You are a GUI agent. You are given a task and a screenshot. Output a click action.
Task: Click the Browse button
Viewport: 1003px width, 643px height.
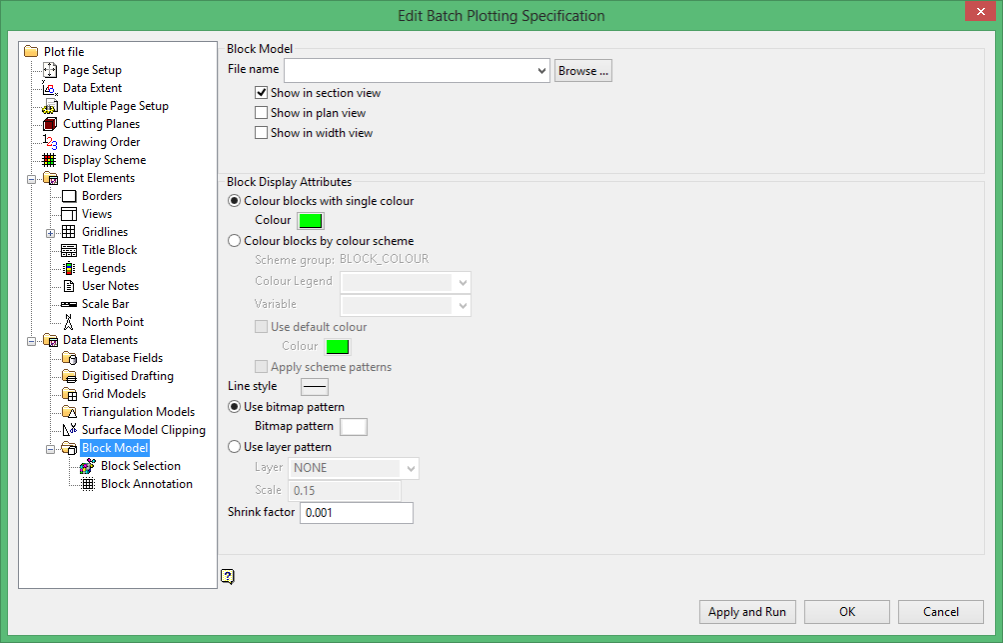click(583, 71)
